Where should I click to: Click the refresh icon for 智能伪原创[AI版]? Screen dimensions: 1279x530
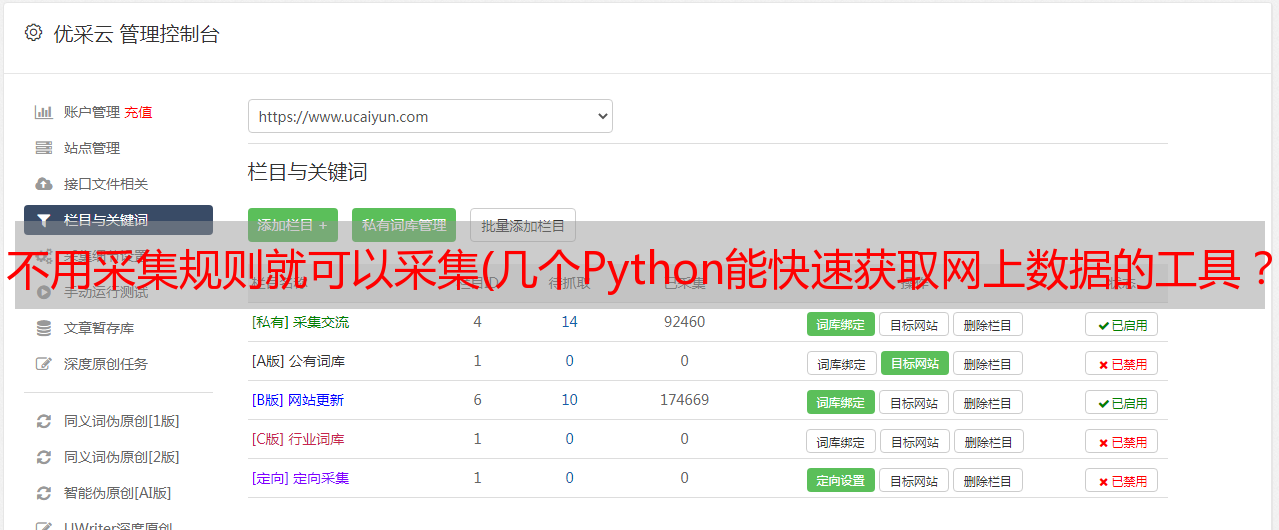point(44,493)
